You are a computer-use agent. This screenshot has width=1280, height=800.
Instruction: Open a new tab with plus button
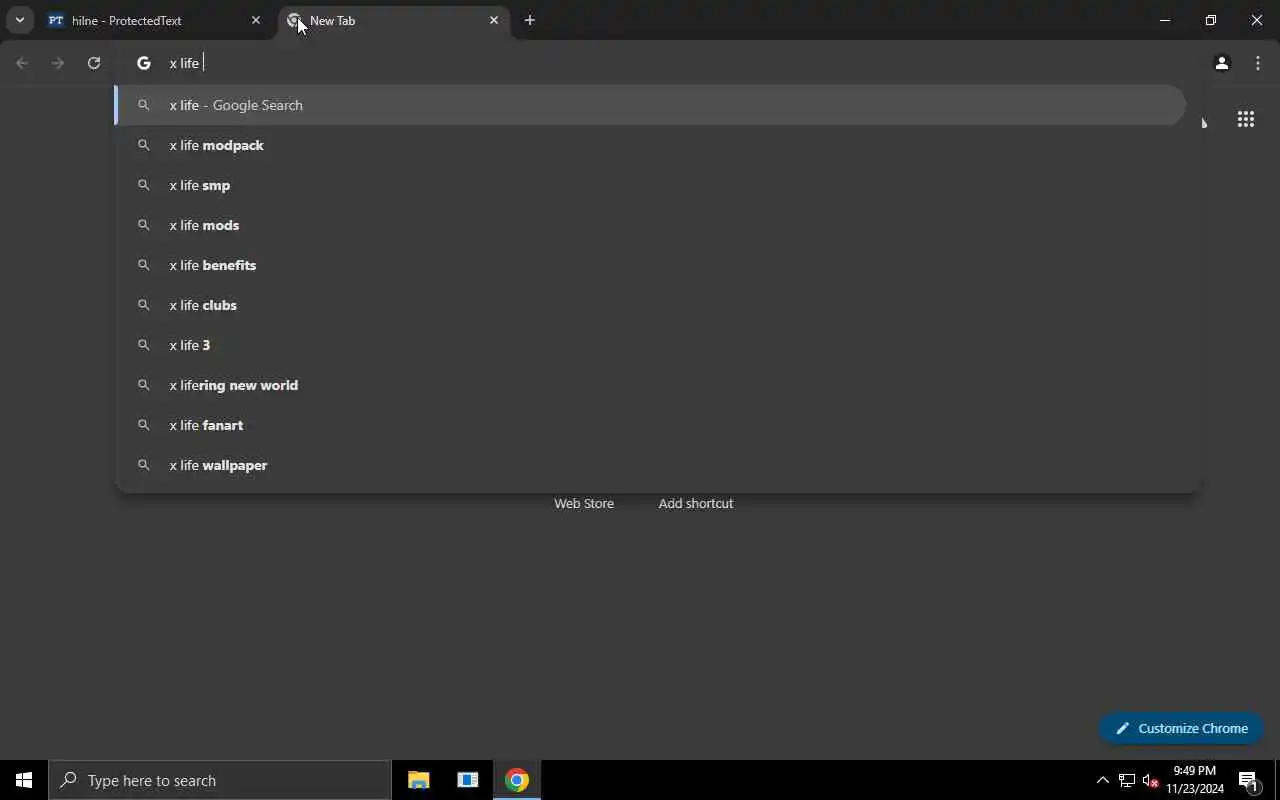[530, 20]
